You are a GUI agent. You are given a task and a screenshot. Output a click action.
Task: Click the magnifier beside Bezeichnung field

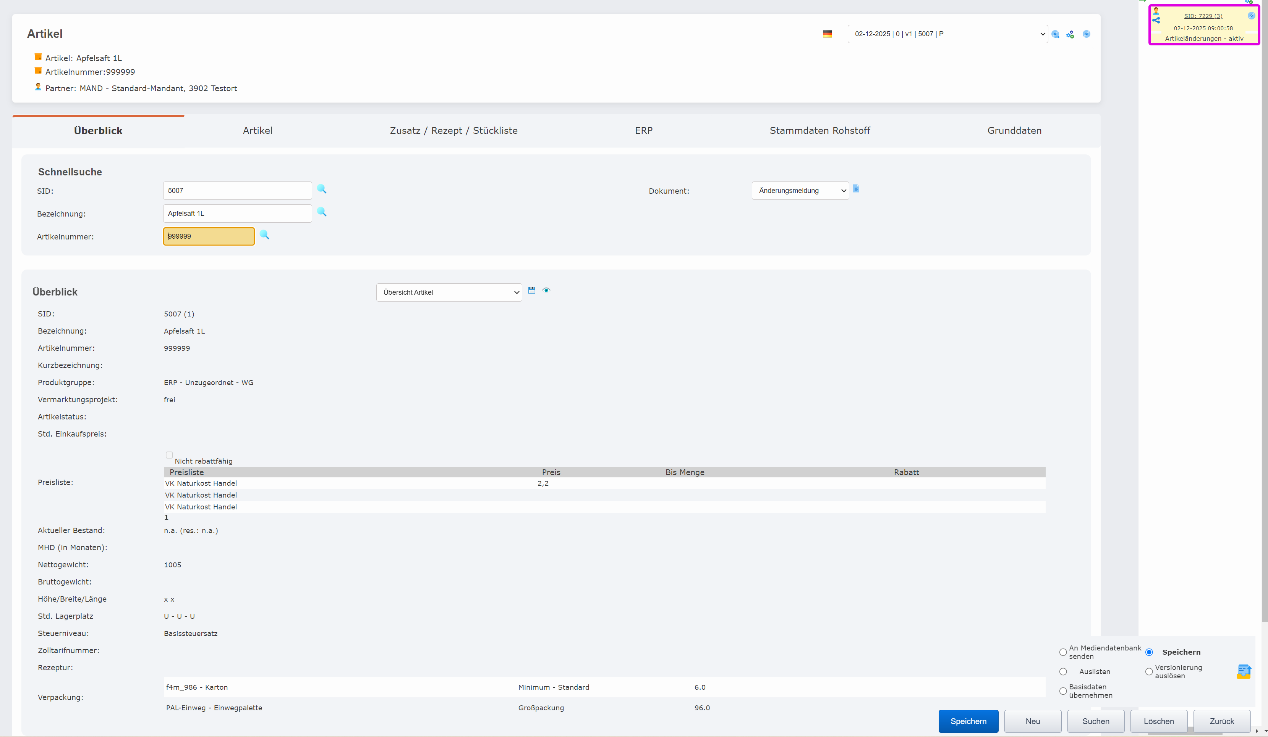click(x=322, y=212)
